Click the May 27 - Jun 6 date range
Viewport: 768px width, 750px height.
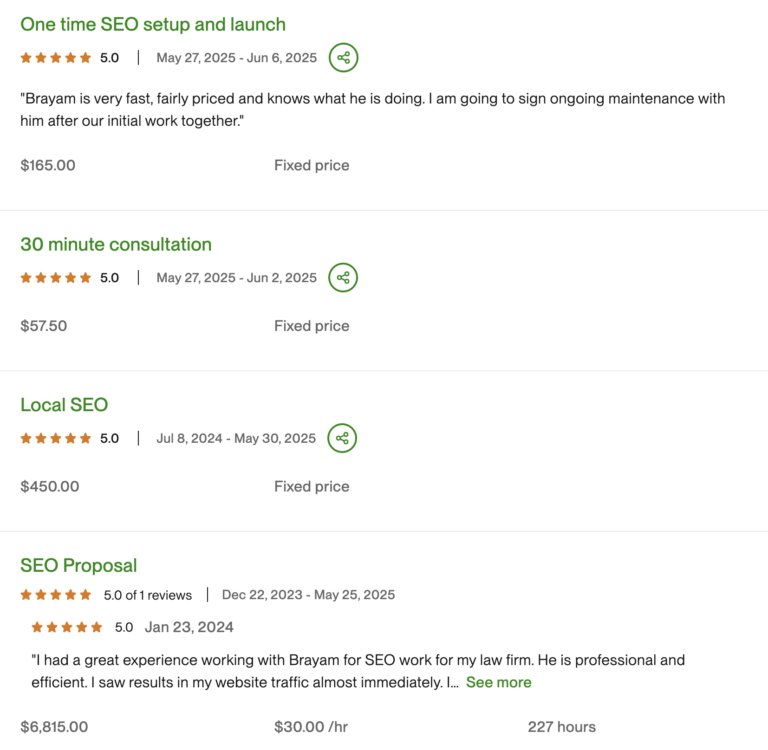click(x=237, y=58)
